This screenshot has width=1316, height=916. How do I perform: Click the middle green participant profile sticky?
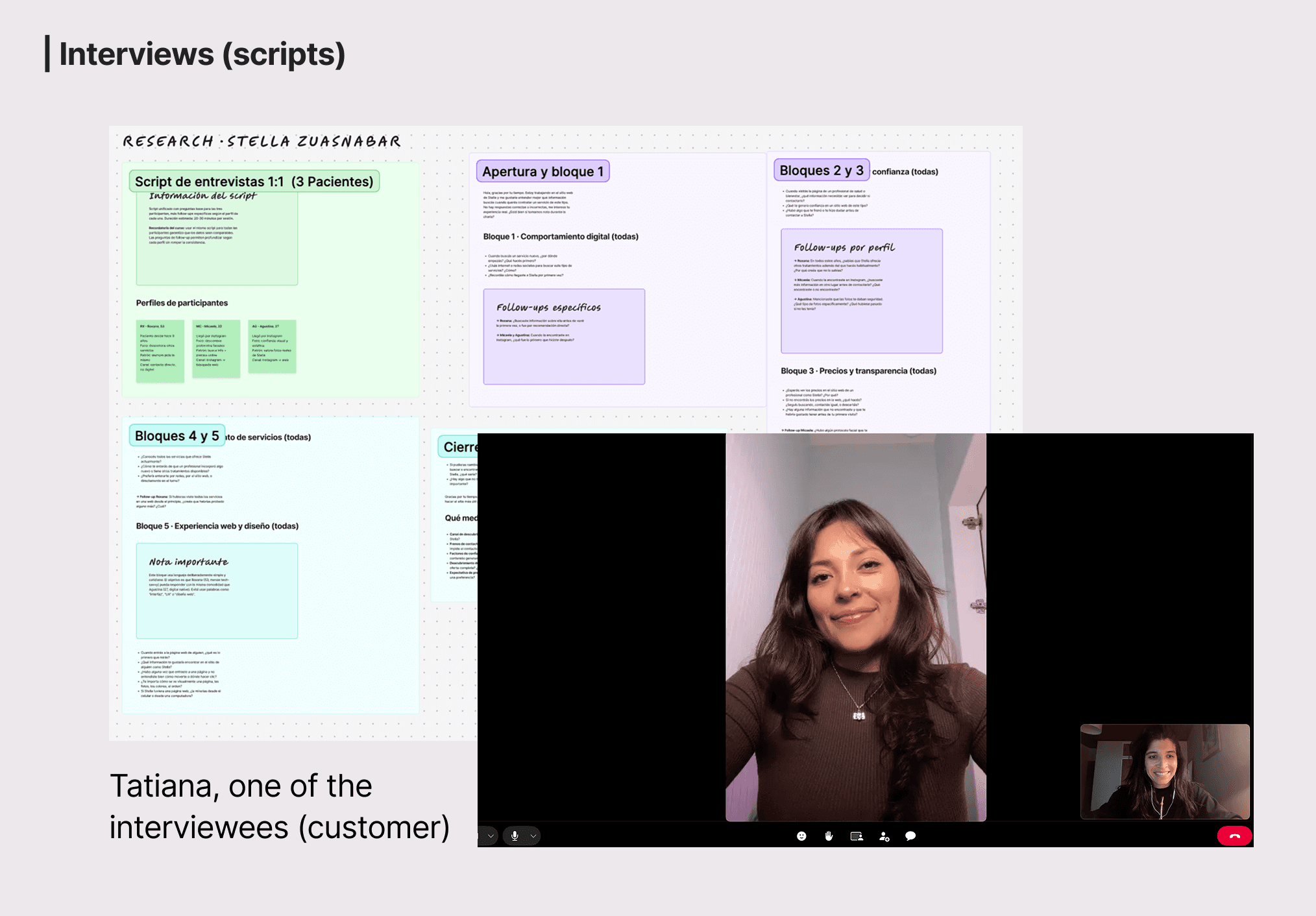coord(217,349)
